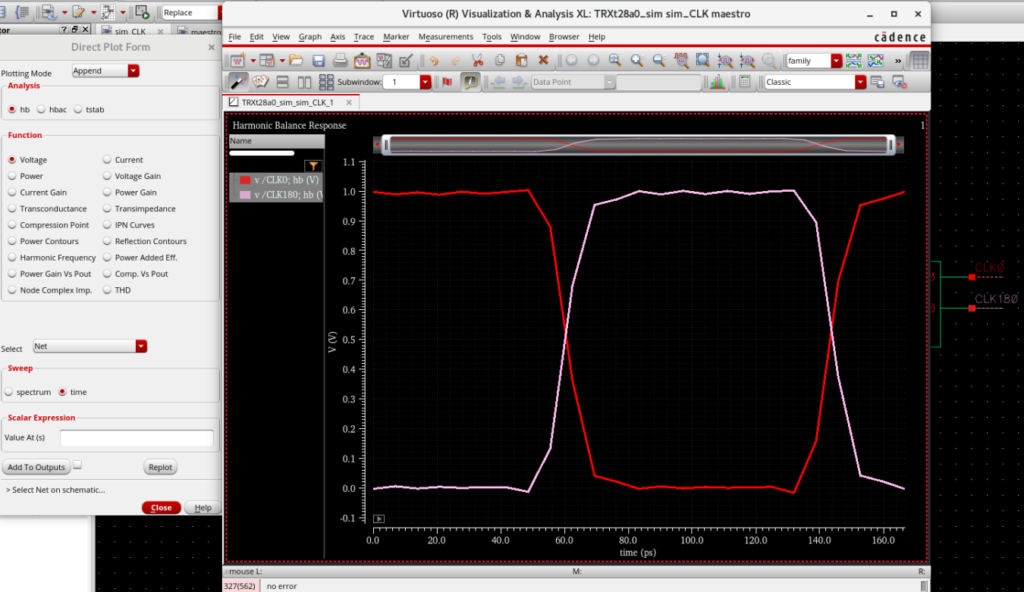Click the red v/CLK0 trace color swatch
The height and width of the screenshot is (592, 1024).
coord(245,180)
